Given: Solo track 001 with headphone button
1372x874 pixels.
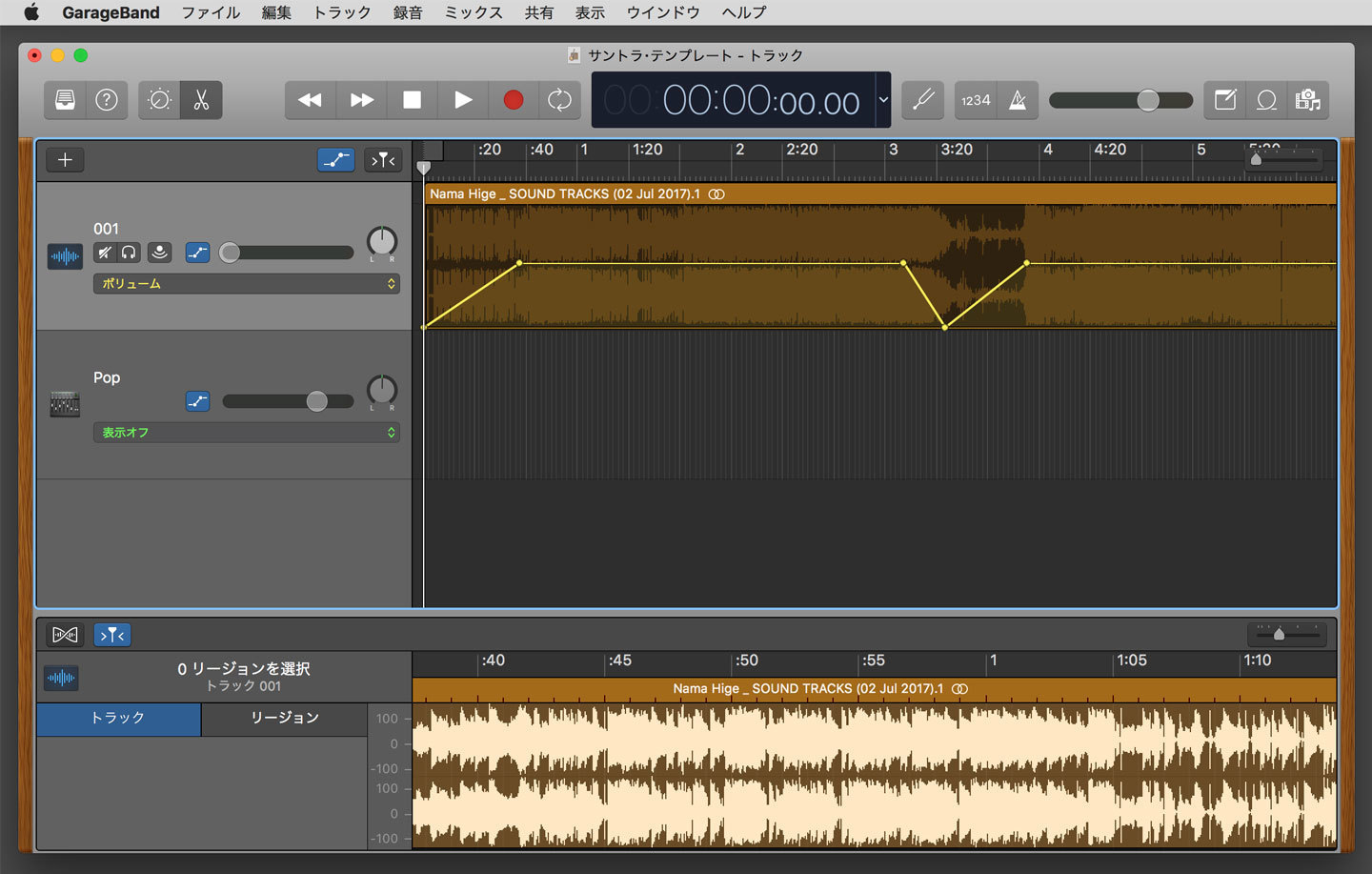Looking at the screenshot, I should [x=129, y=253].
